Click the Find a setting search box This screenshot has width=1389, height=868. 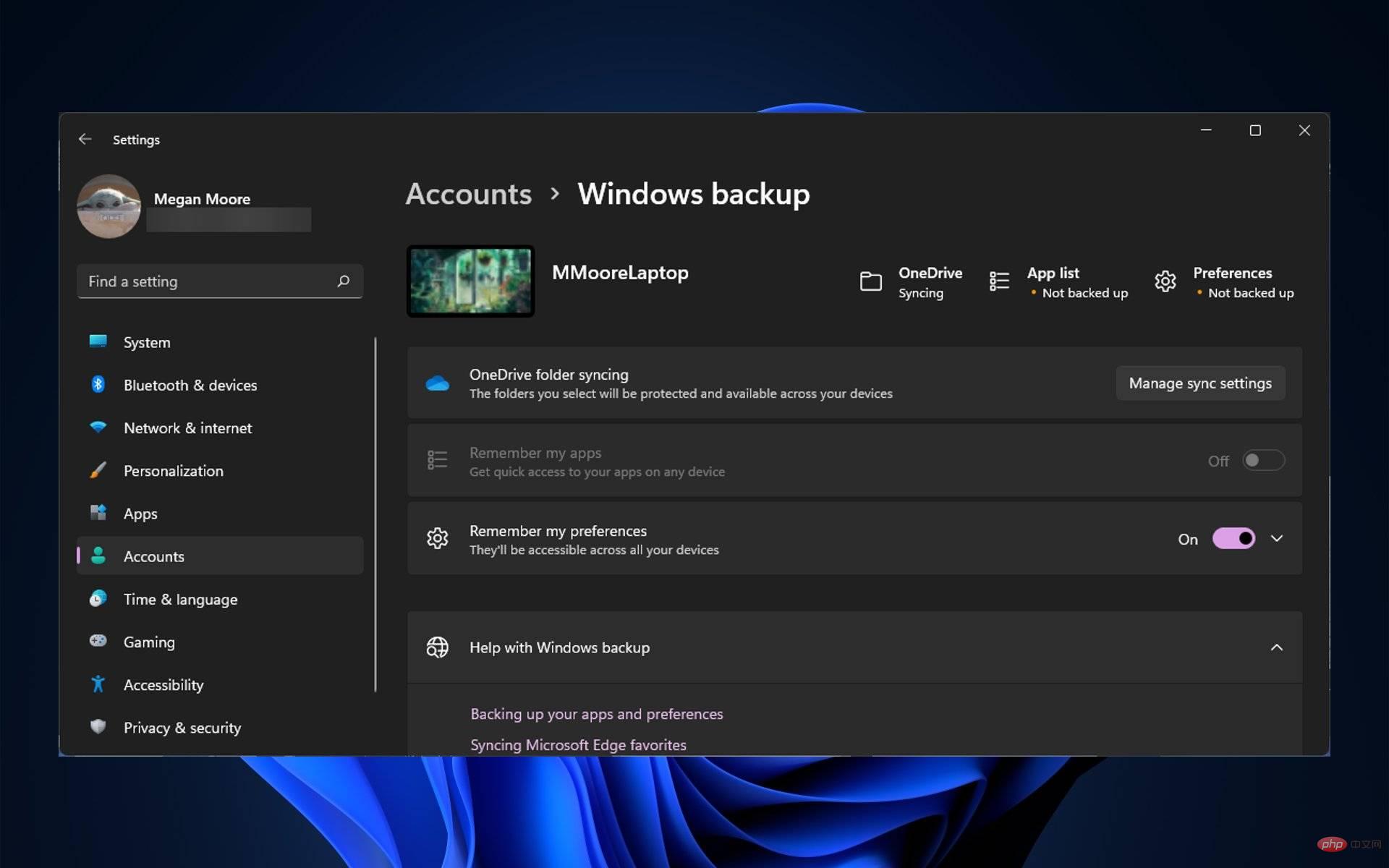click(220, 281)
